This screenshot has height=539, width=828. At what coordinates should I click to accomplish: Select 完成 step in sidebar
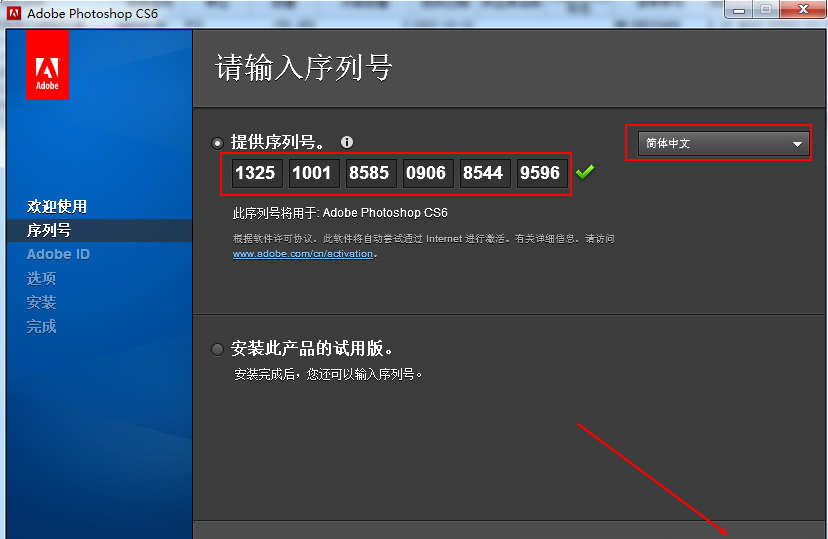[x=41, y=327]
